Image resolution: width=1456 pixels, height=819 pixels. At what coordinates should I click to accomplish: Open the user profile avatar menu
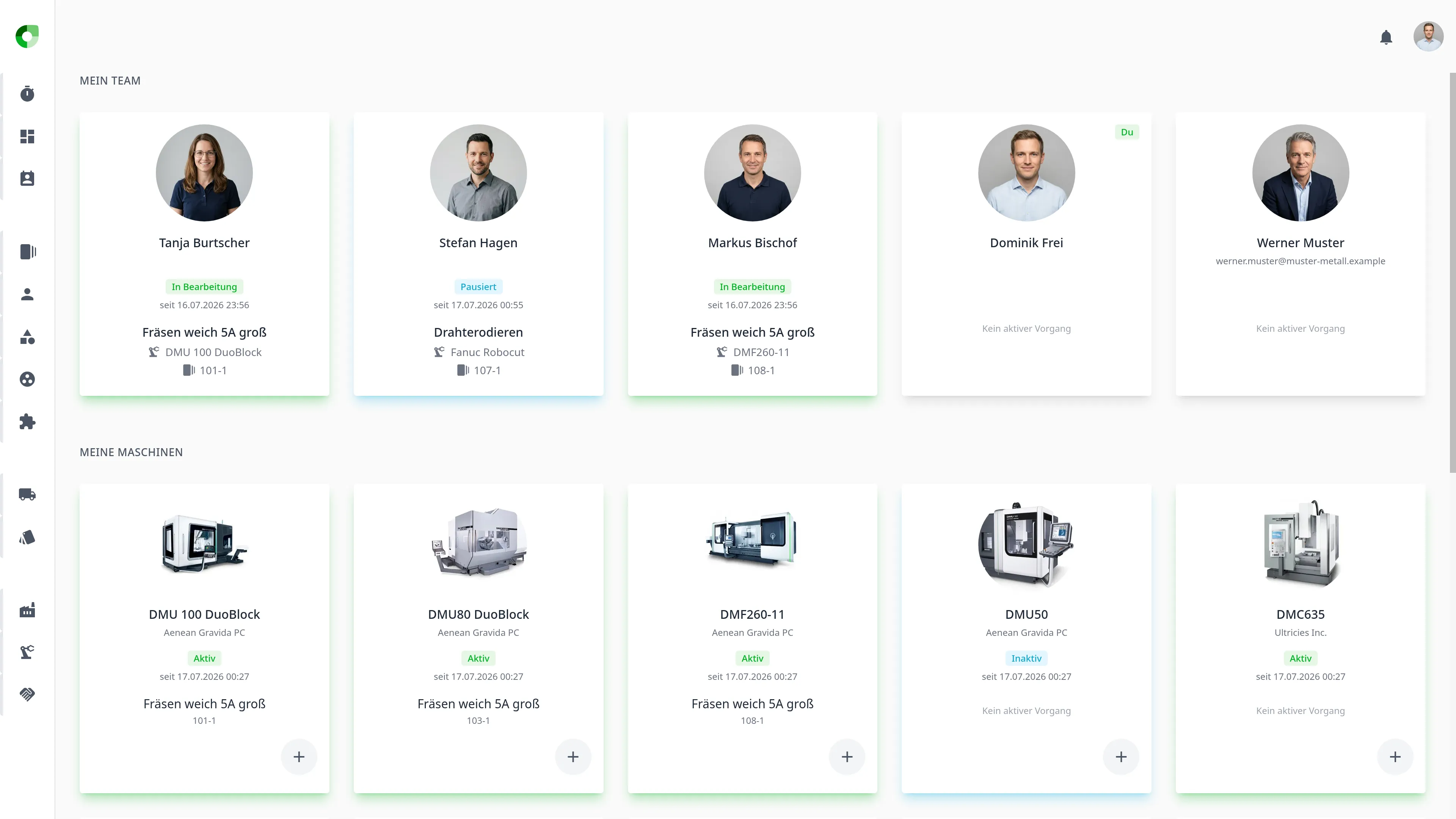pos(1428,37)
